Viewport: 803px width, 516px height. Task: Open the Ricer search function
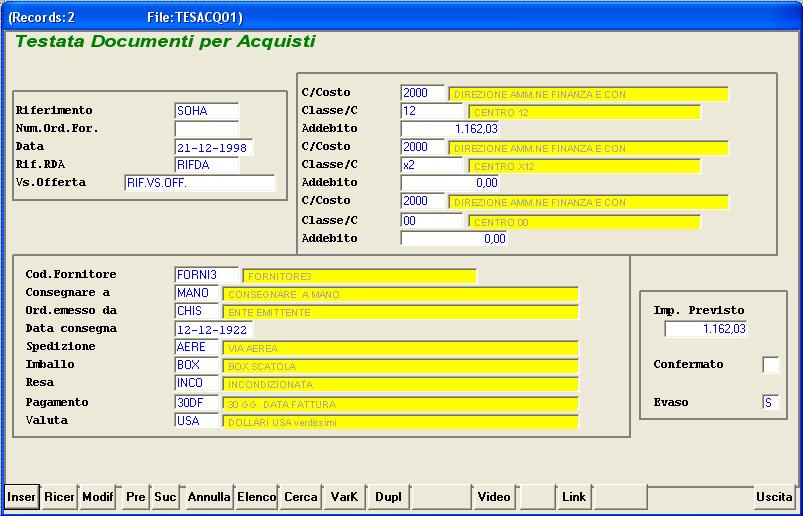point(59,497)
